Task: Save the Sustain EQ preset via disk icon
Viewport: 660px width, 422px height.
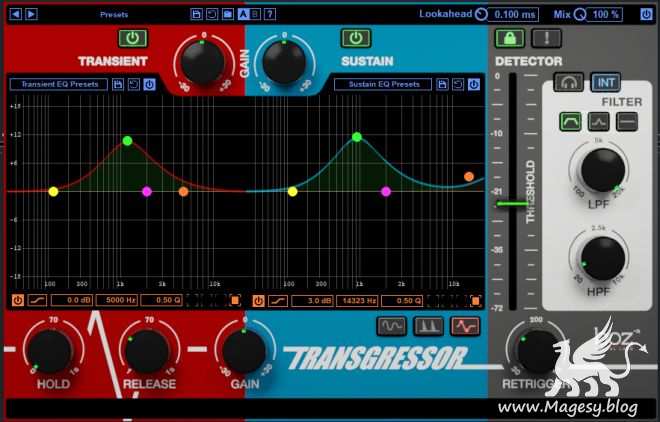Action: pos(442,85)
